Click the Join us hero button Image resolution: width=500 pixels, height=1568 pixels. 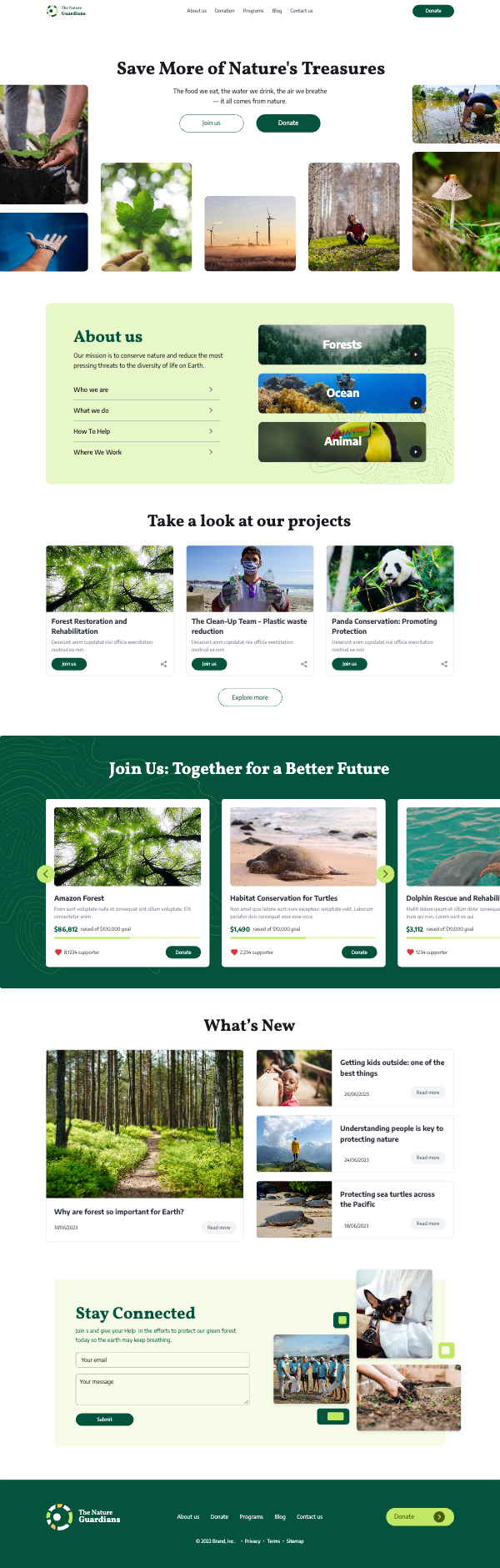(x=212, y=123)
